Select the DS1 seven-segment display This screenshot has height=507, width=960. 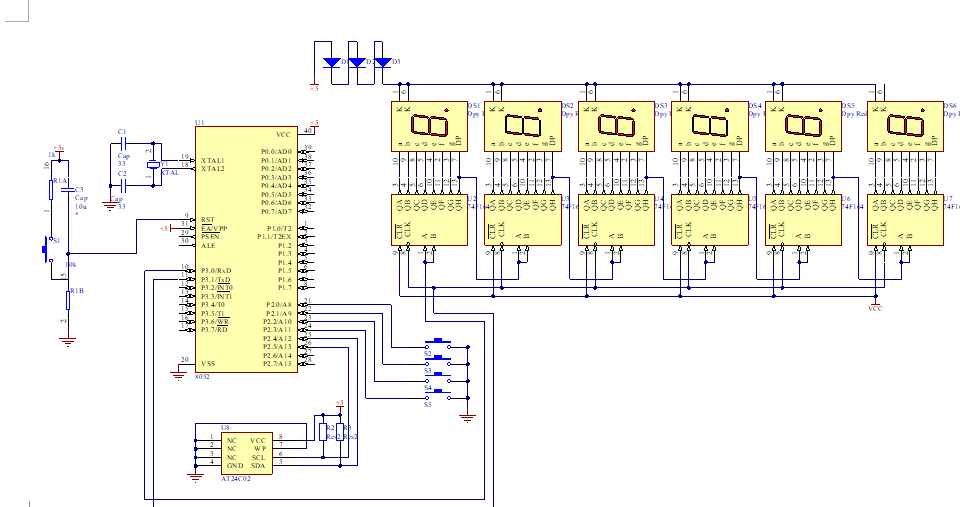(429, 127)
